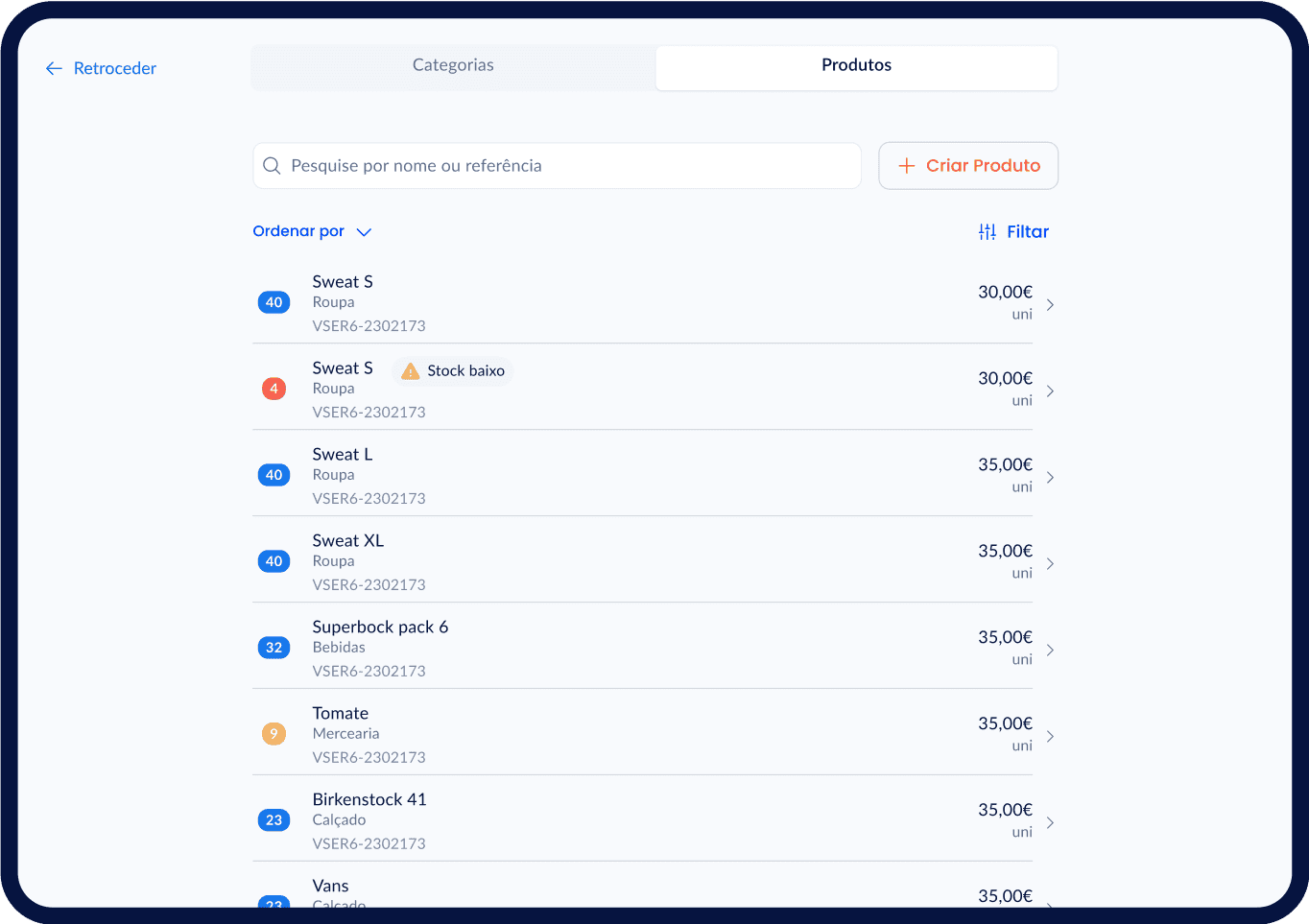Click the magnifying glass search icon
Screen dimensions: 1309x924
pyautogui.click(x=272, y=166)
